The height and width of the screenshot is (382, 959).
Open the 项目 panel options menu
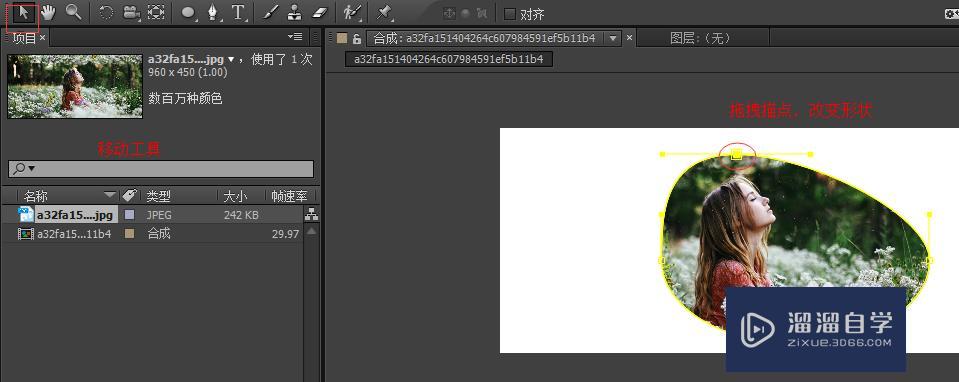[x=295, y=37]
